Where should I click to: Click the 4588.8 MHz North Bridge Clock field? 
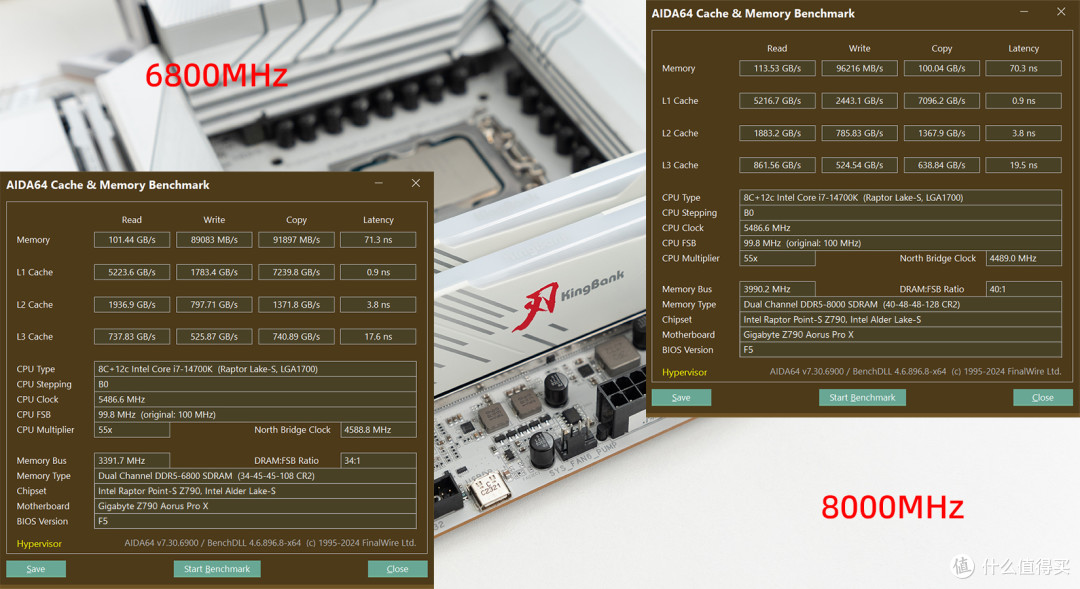click(x=378, y=430)
